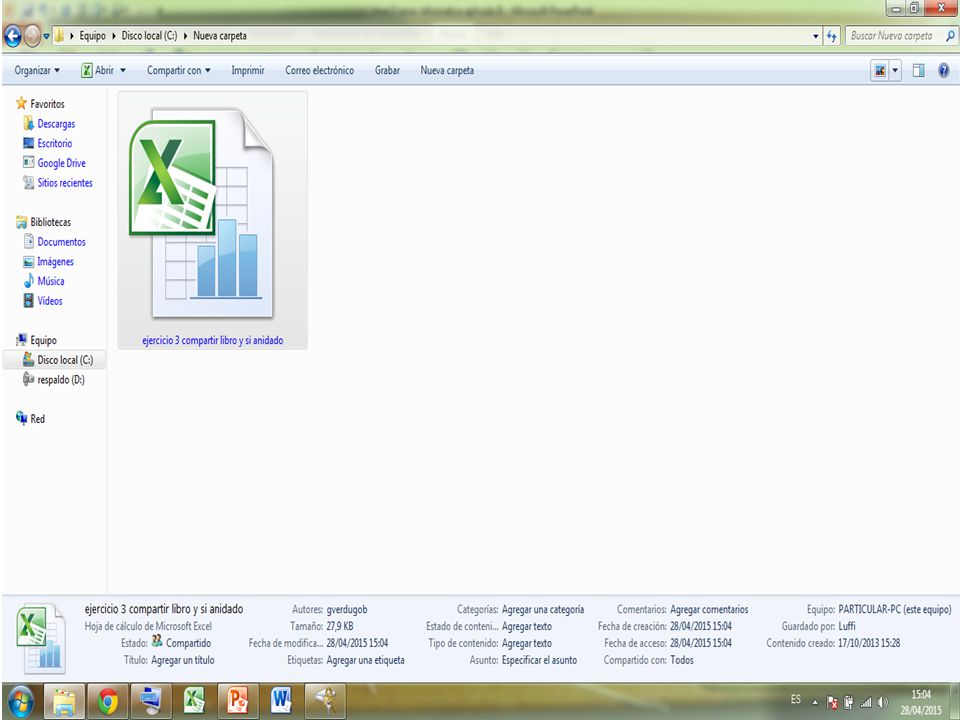Open the Windows Start button
The height and width of the screenshot is (720, 960).
coord(20,701)
